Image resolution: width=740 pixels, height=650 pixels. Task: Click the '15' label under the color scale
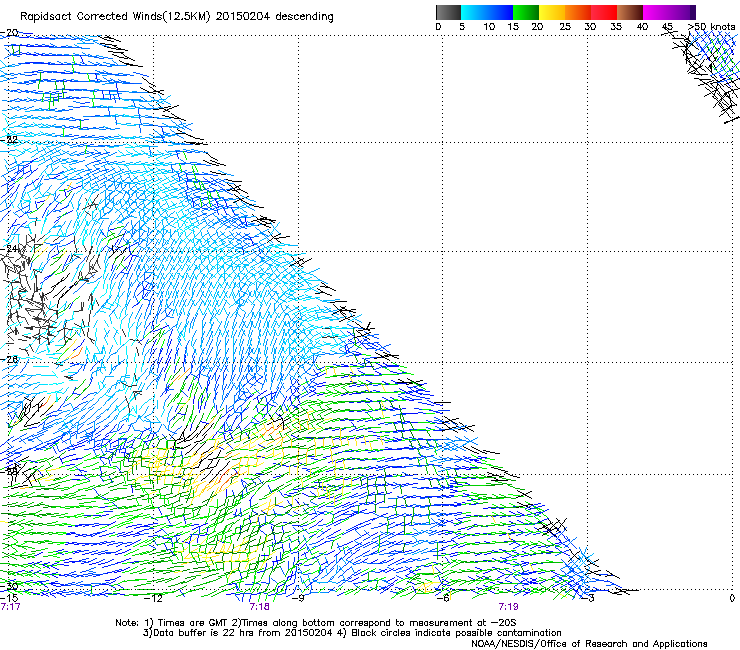513,27
